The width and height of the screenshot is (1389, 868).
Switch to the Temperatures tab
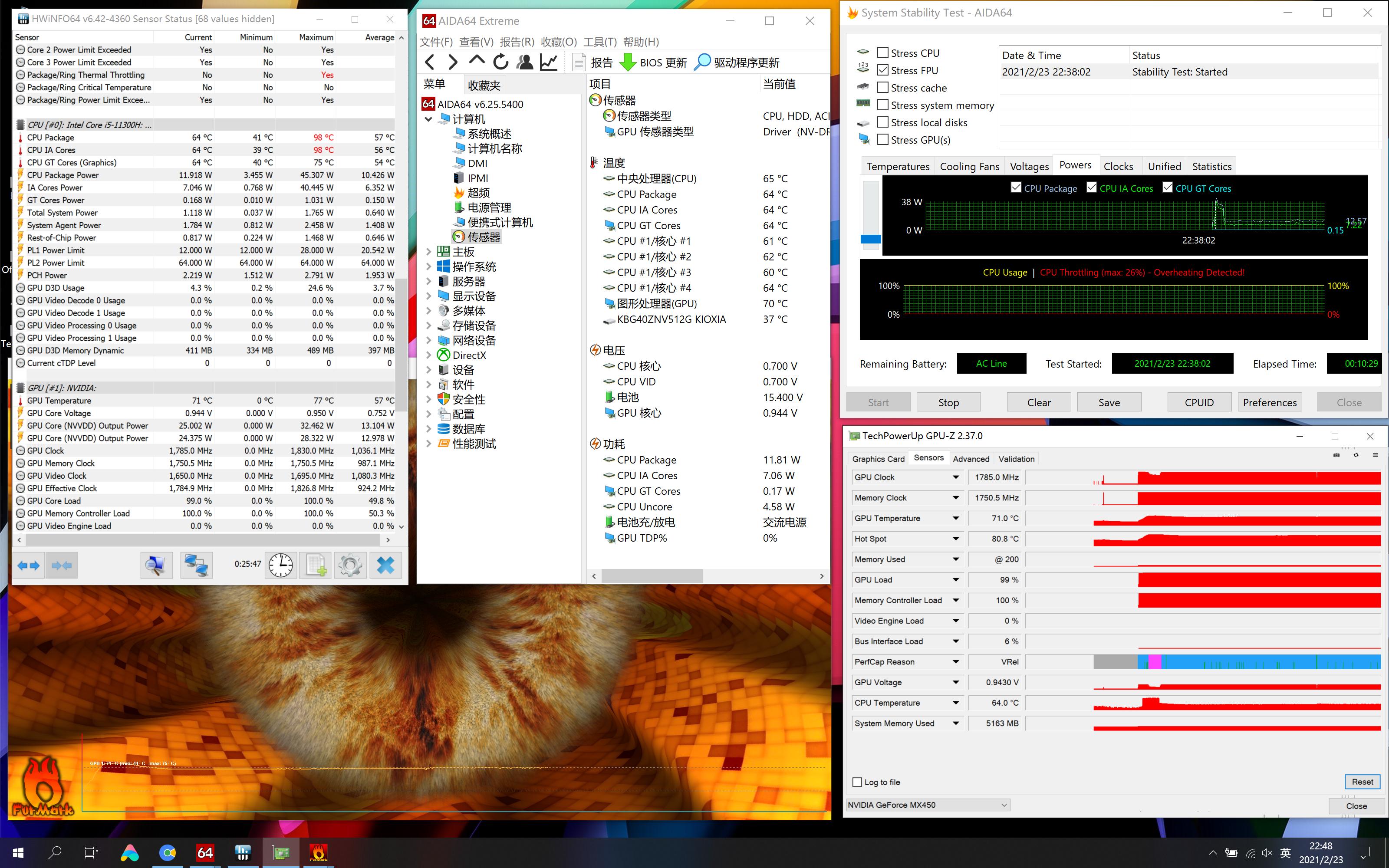898,167
